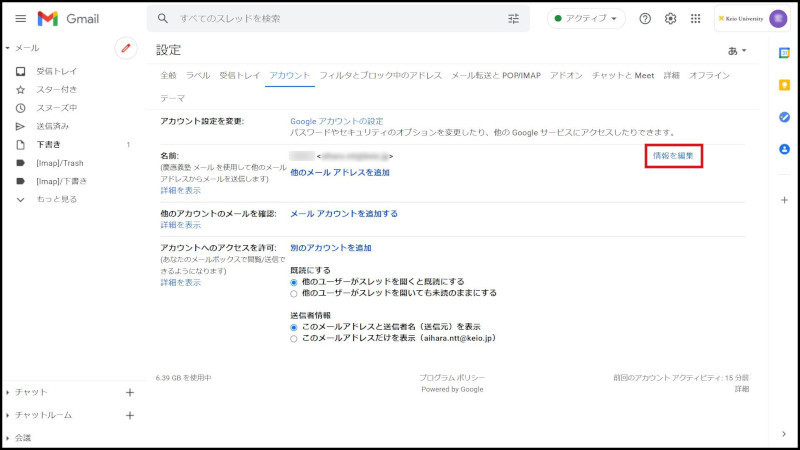Open the settings gear icon
The height and width of the screenshot is (450, 800).
point(671,19)
